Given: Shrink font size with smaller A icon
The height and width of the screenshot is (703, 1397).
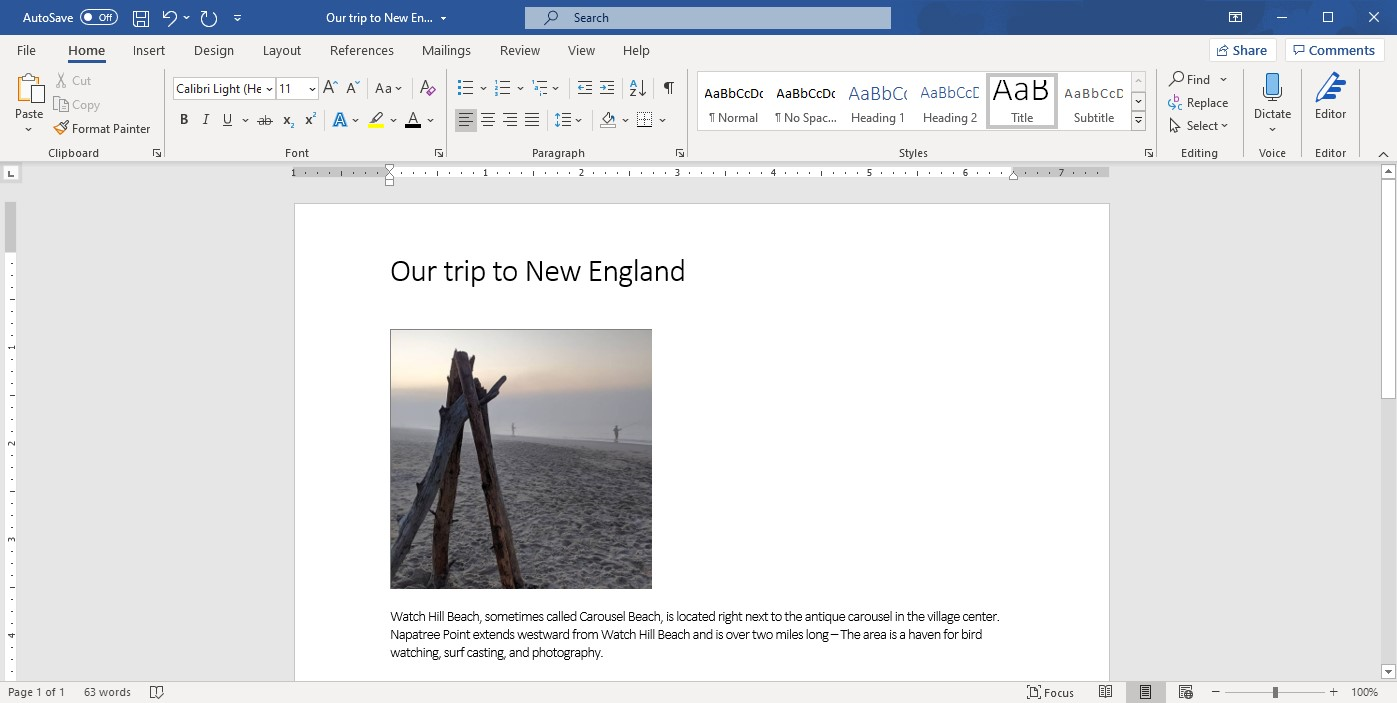Looking at the screenshot, I should pyautogui.click(x=352, y=88).
